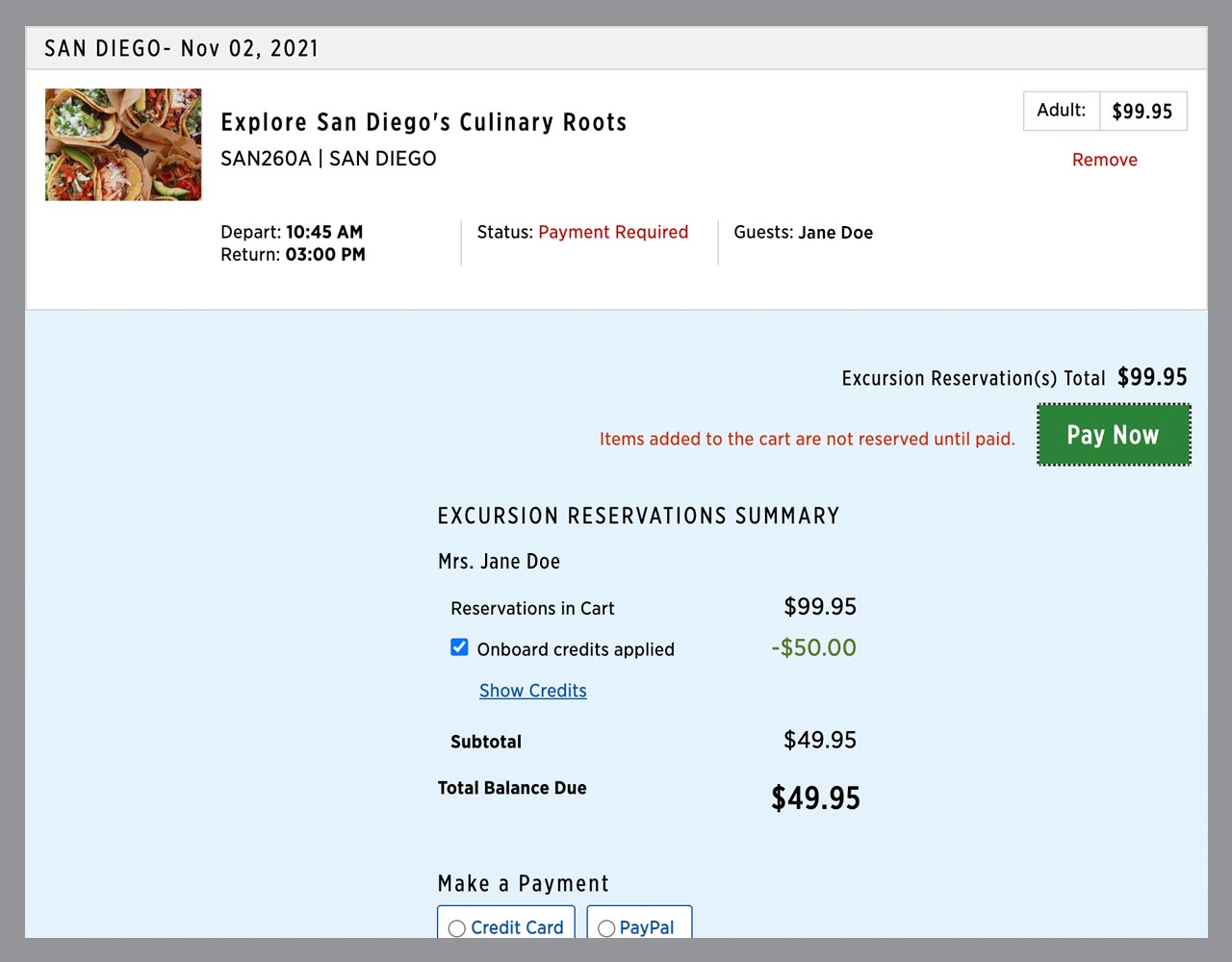Click the taco excursion thumbnail image
The image size is (1232, 962).
tap(123, 144)
